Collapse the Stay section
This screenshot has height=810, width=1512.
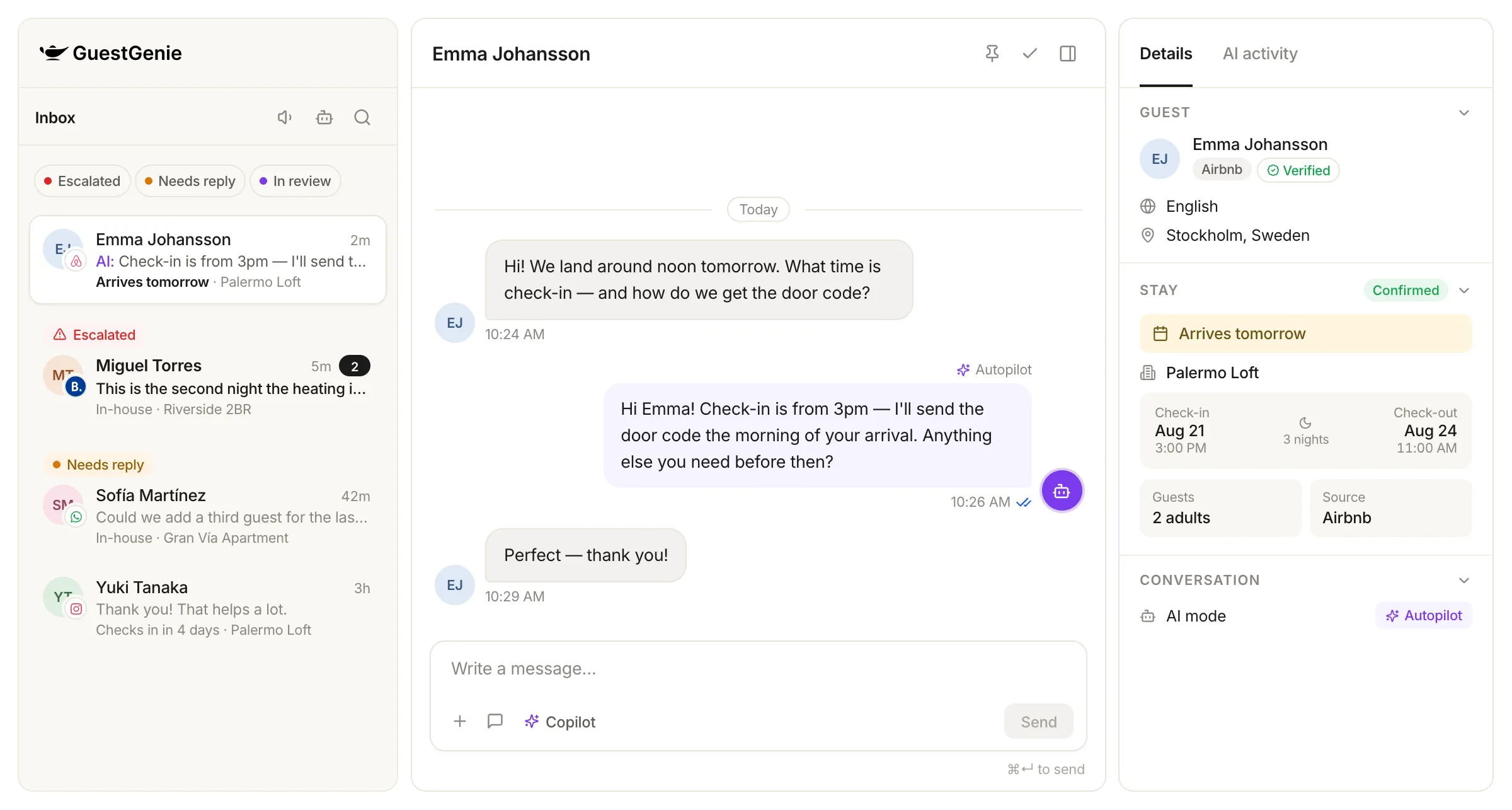pos(1464,291)
